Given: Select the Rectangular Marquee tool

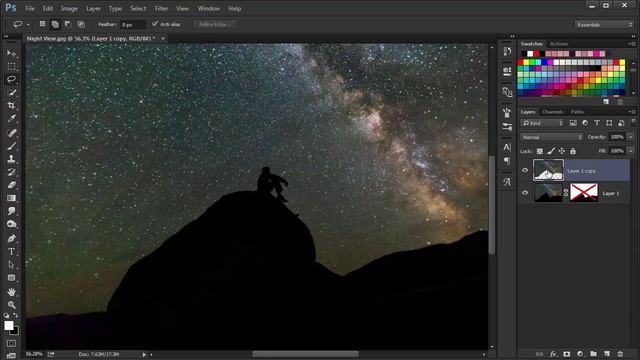Looking at the screenshot, I should coord(11,66).
